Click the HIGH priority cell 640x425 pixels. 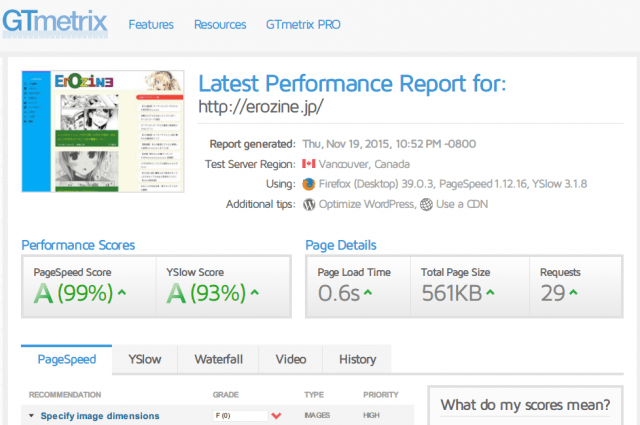[371, 415]
